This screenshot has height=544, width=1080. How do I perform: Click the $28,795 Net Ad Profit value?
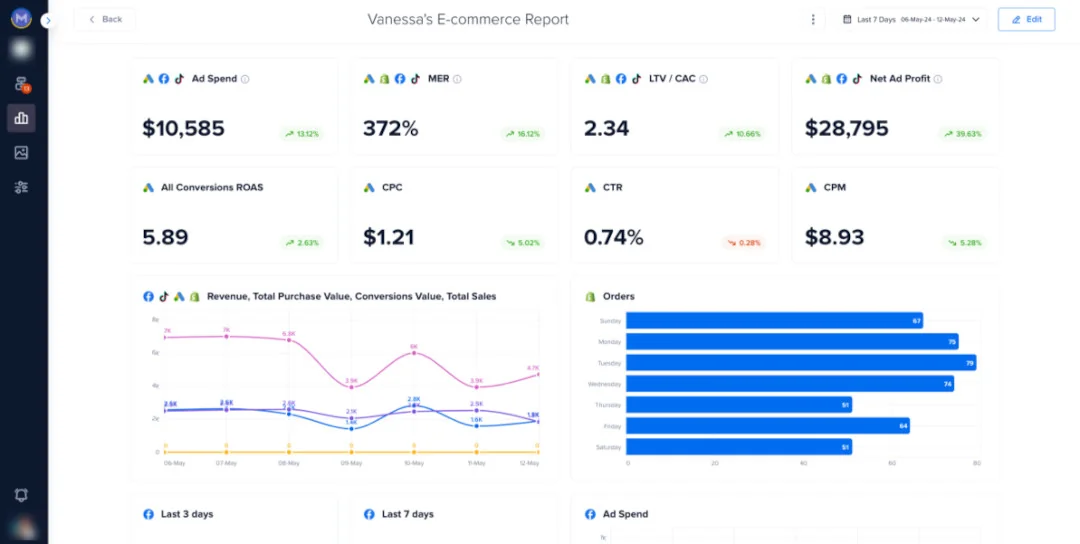[x=847, y=128]
